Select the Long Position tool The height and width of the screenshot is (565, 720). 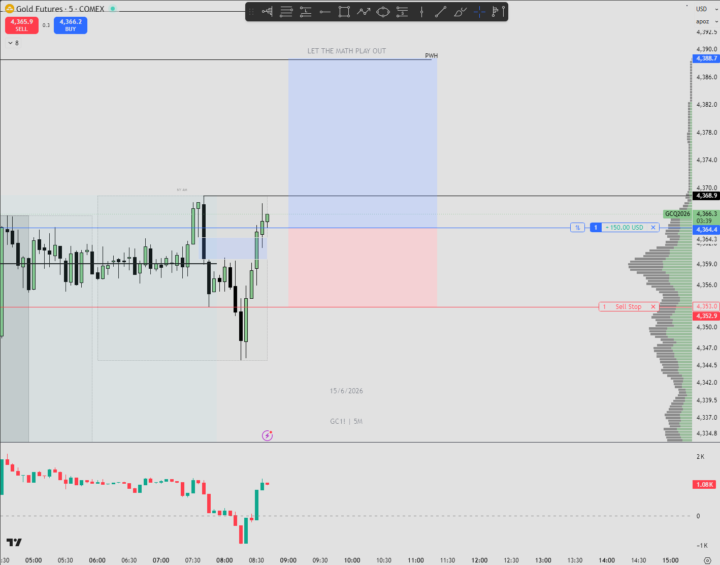(x=305, y=12)
